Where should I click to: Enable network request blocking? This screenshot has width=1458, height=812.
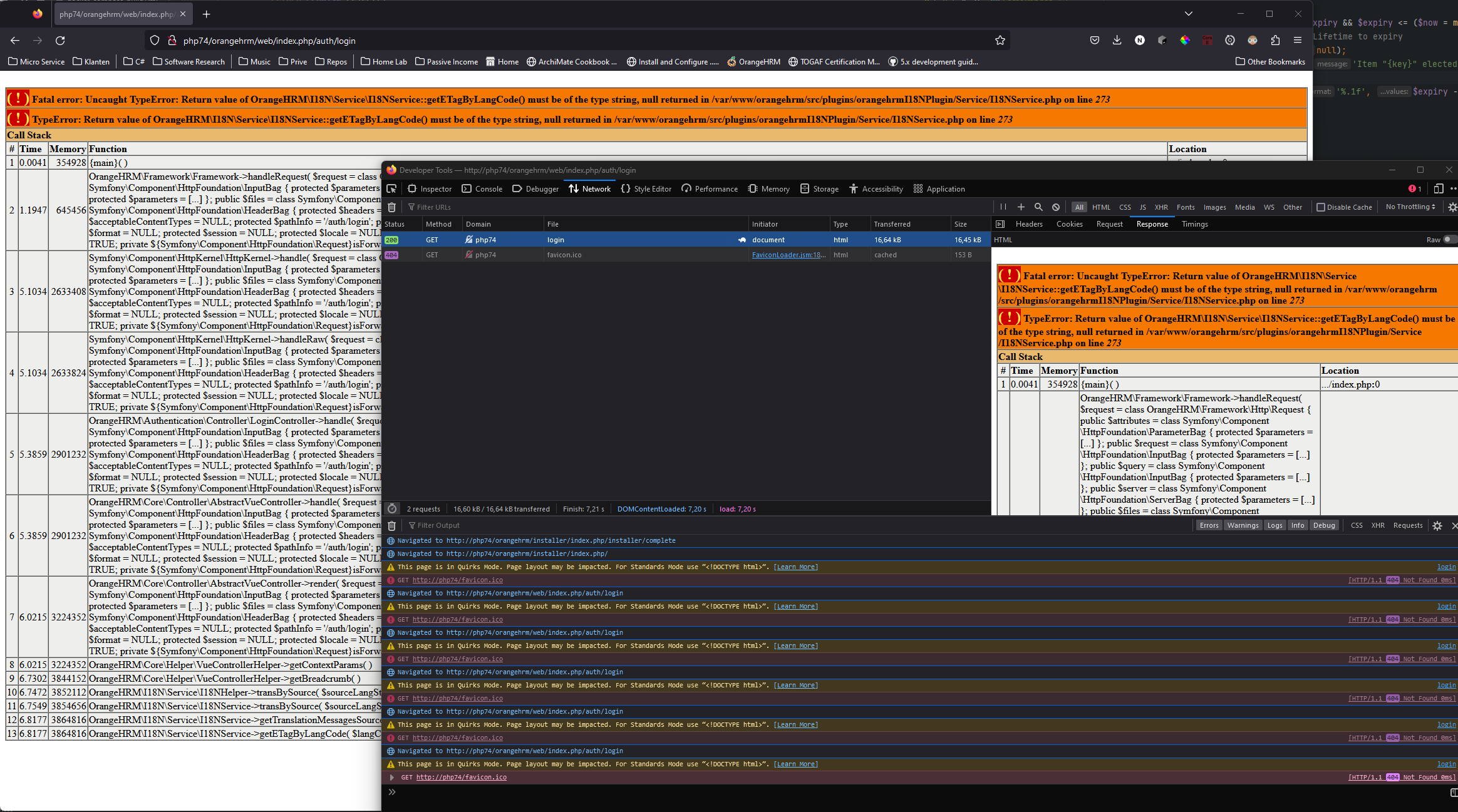coord(1057,207)
